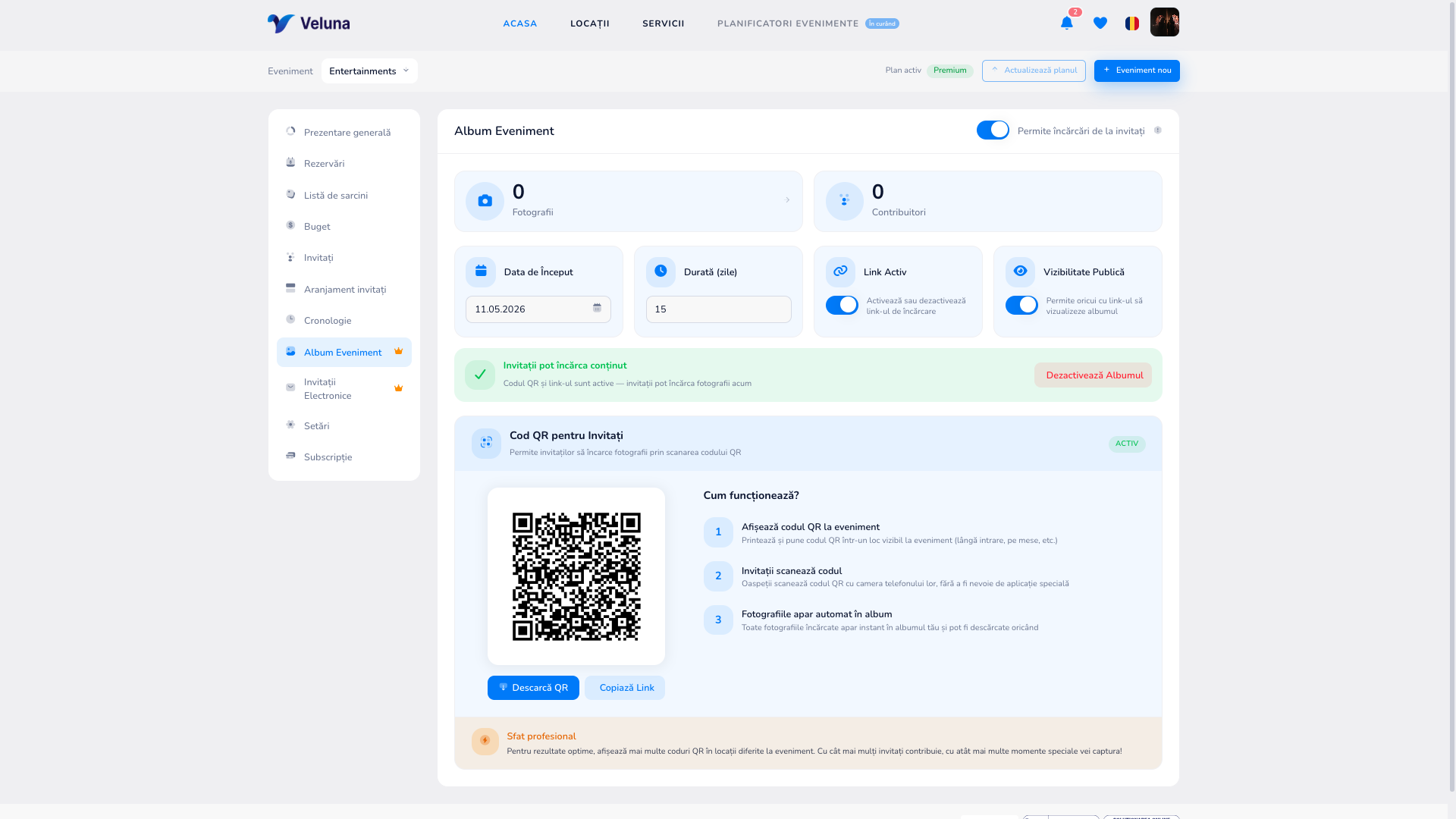Click the info icon next to guest uploads
Screen dimensions: 1456x819
tap(1157, 130)
